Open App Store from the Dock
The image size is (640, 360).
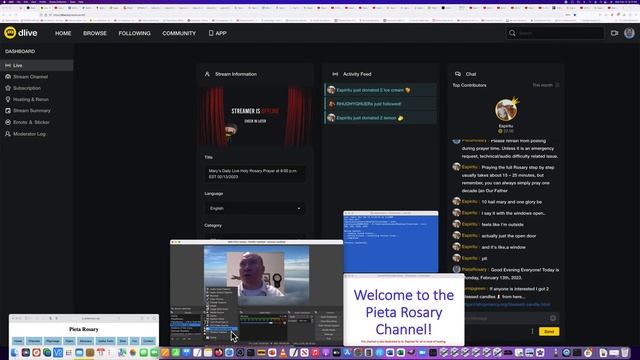tap(347, 353)
